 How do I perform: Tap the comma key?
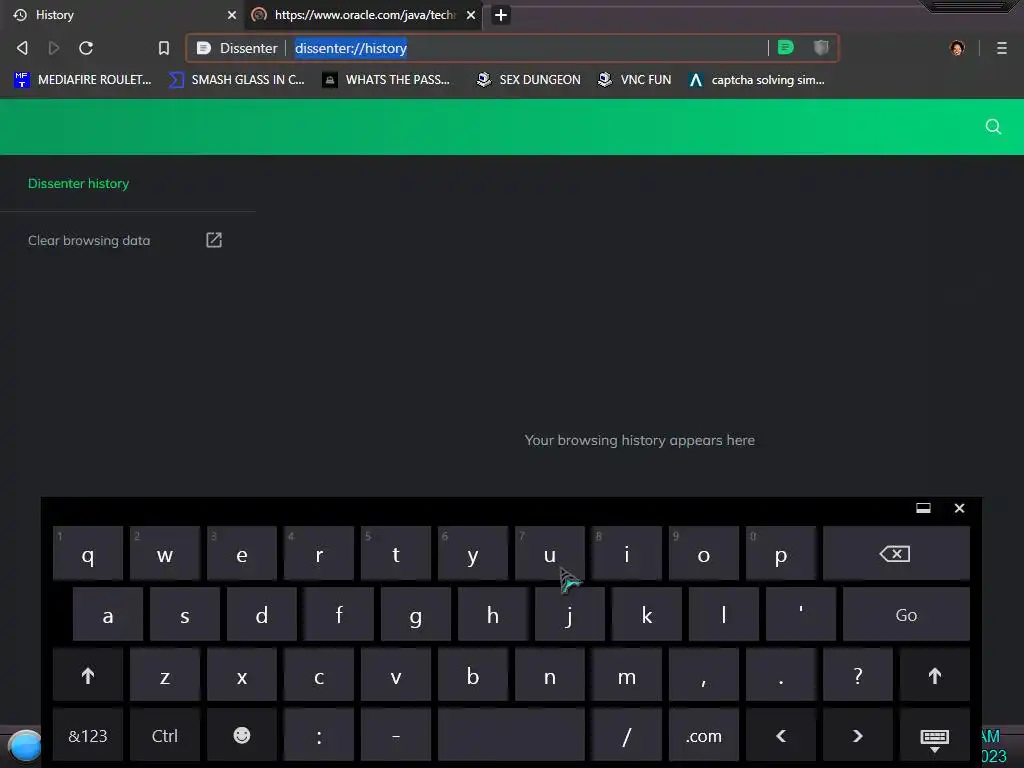703,675
